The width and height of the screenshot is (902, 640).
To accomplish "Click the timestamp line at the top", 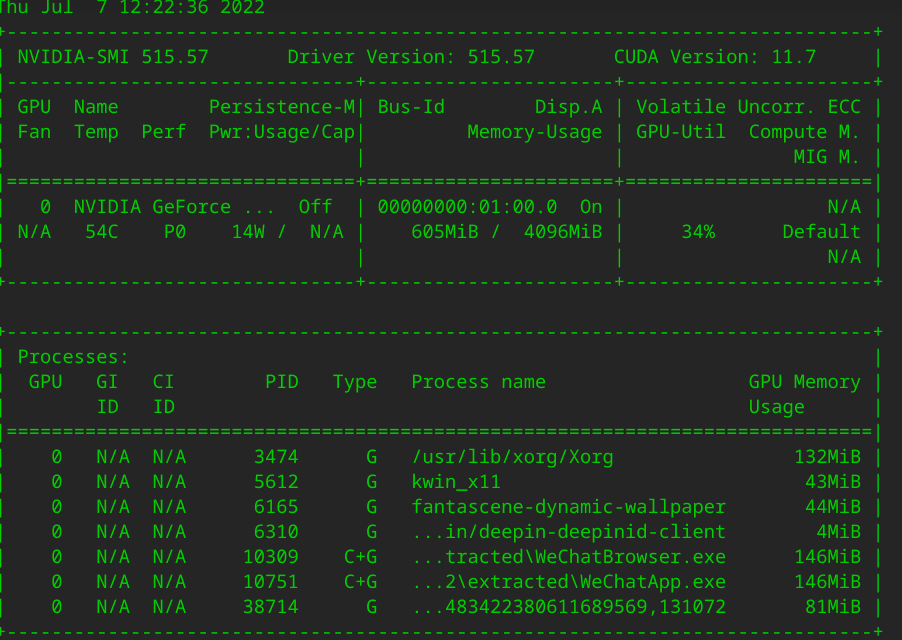I will 132,8.
